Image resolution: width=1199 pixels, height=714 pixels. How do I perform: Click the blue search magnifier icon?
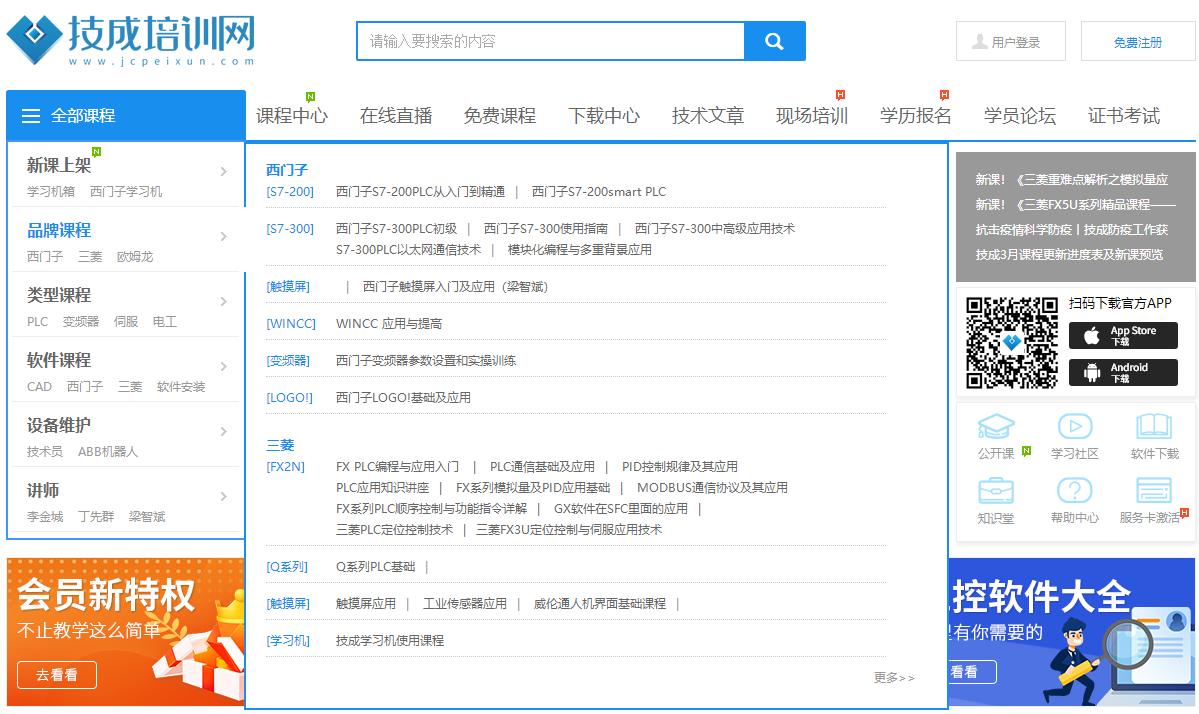click(x=775, y=41)
